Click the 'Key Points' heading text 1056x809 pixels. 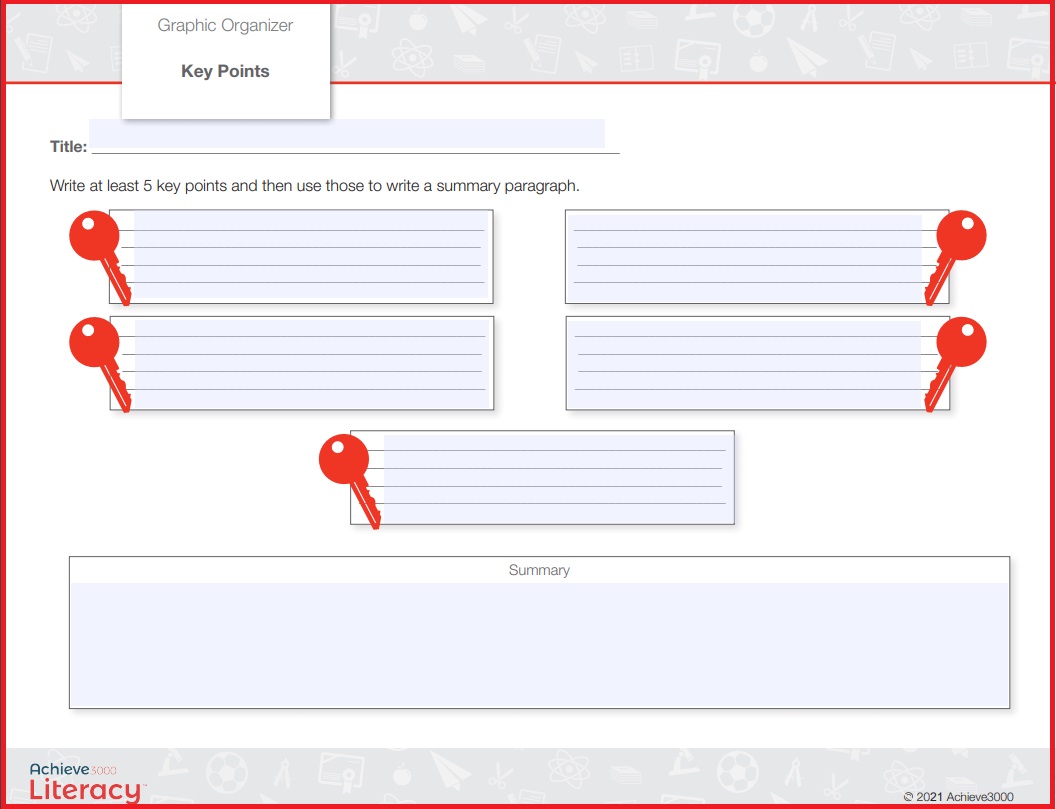pyautogui.click(x=225, y=71)
